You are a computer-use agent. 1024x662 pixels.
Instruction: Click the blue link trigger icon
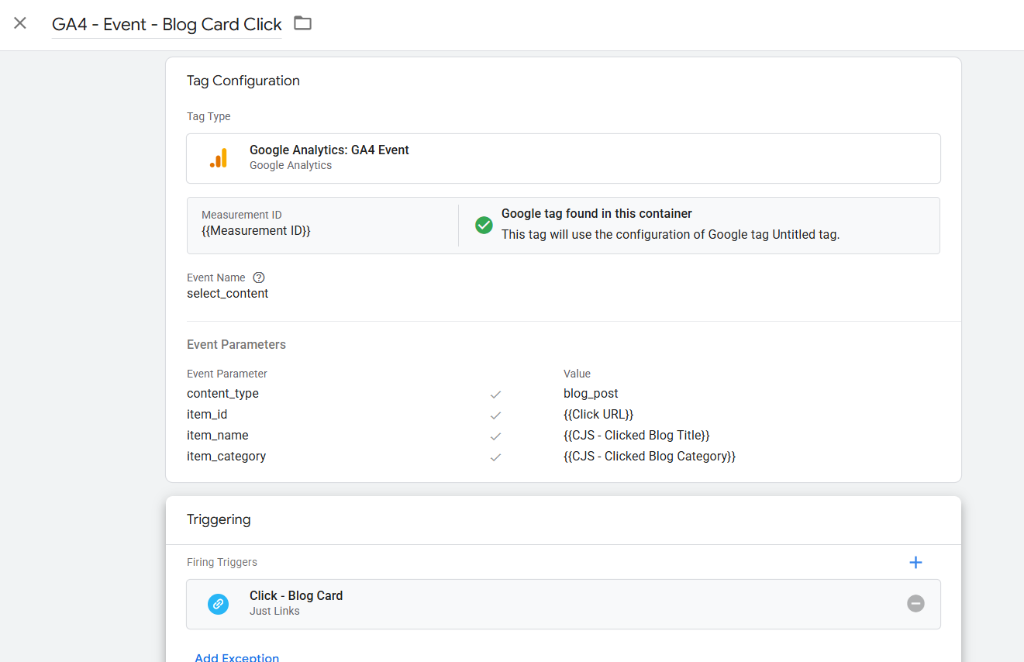[x=218, y=604]
